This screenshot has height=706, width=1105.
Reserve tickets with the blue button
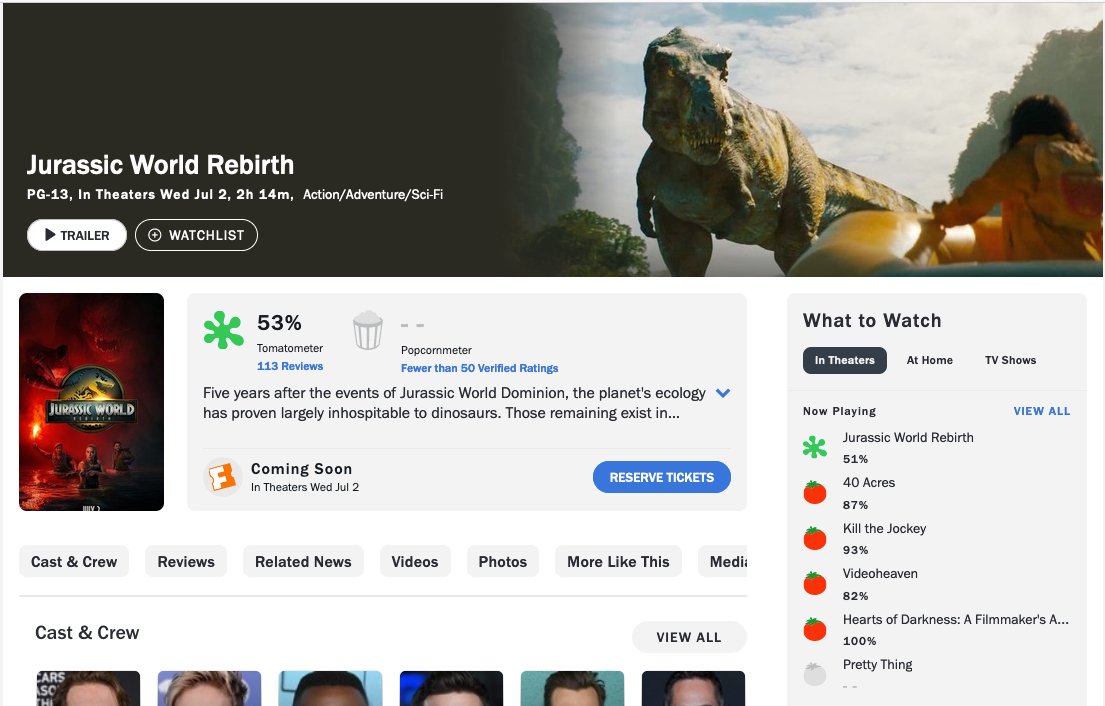(662, 477)
